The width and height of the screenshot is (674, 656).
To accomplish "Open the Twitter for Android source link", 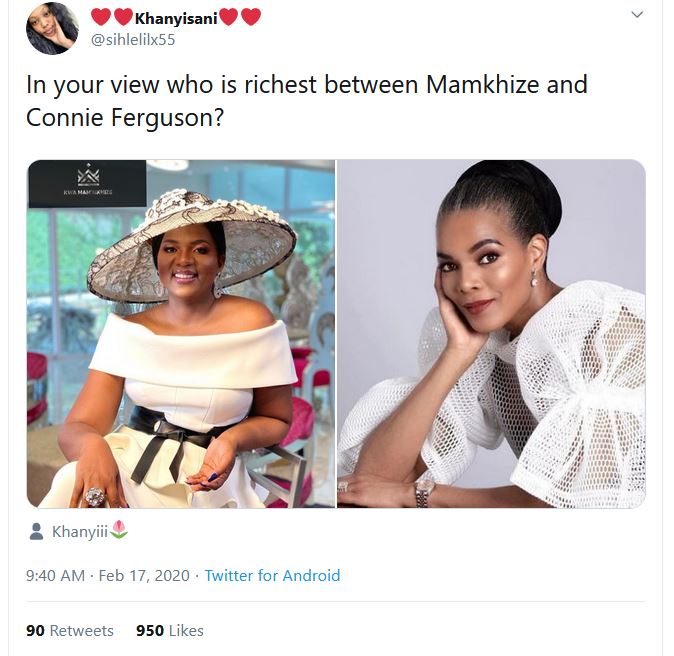I will [x=272, y=575].
